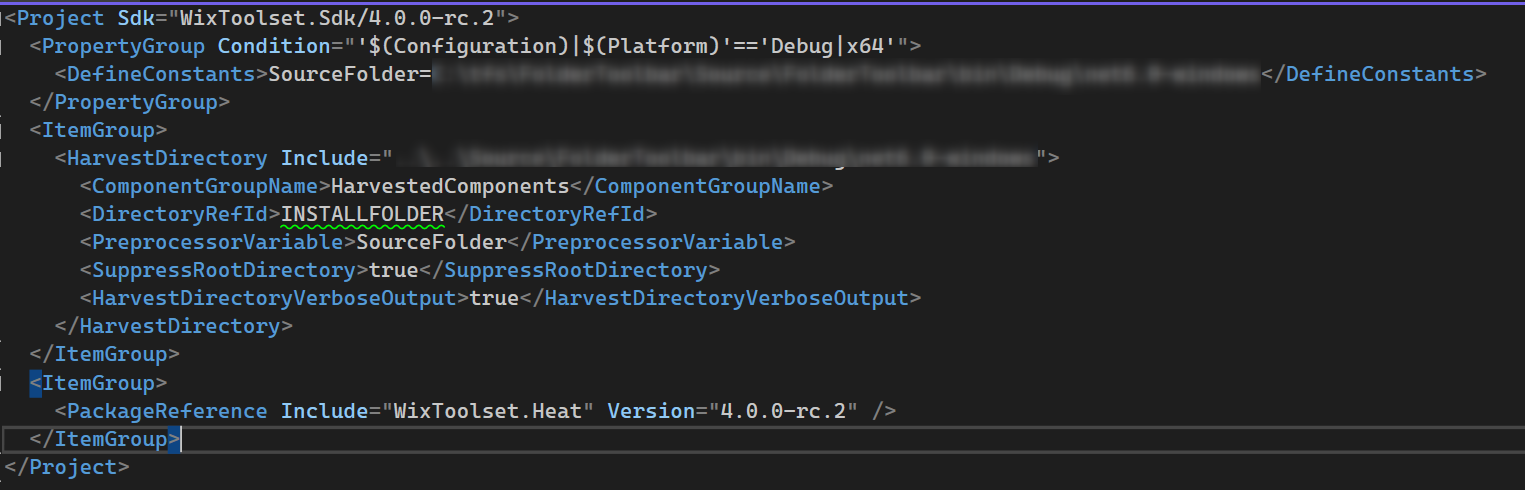Click SourceFolder inside PreprocessorVariable element

432,242
